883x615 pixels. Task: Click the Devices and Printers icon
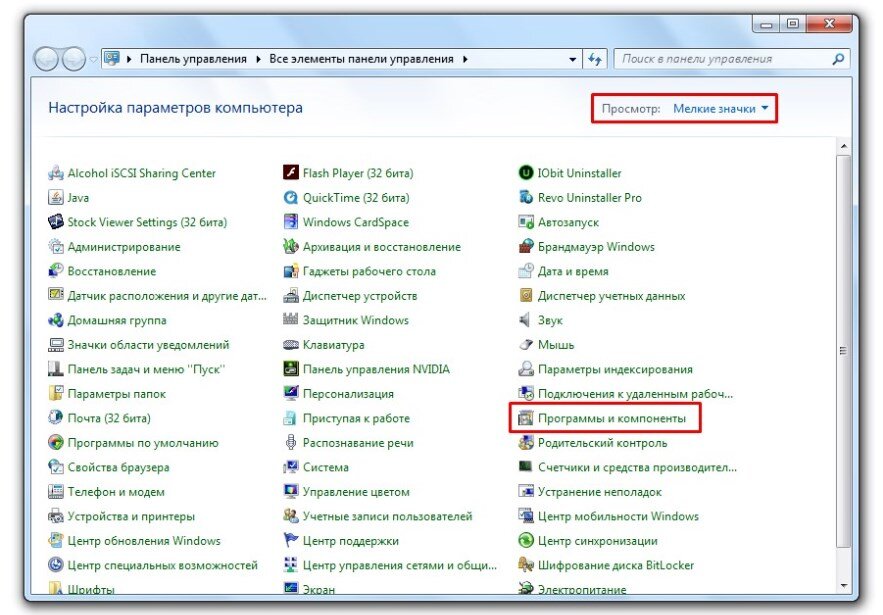55,516
